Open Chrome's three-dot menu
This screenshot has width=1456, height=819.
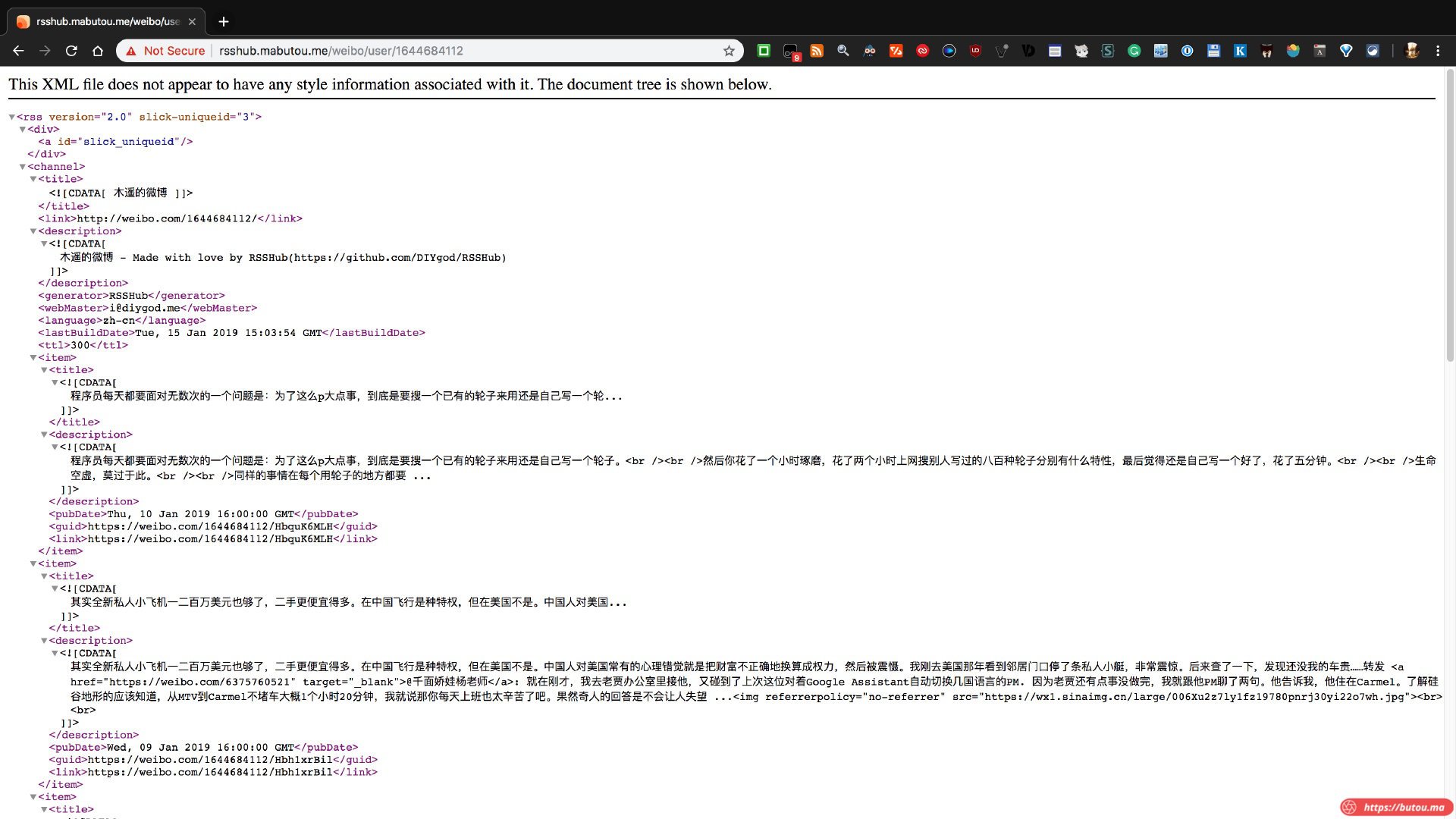click(1437, 51)
